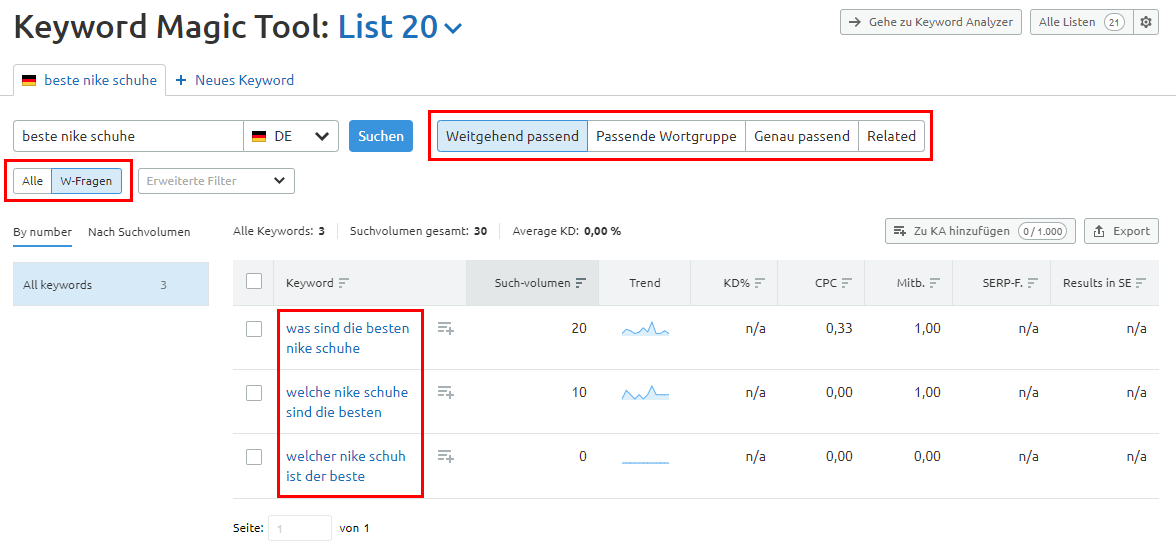Open Alle Listen button
The image size is (1176, 548).
pos(1081,22)
